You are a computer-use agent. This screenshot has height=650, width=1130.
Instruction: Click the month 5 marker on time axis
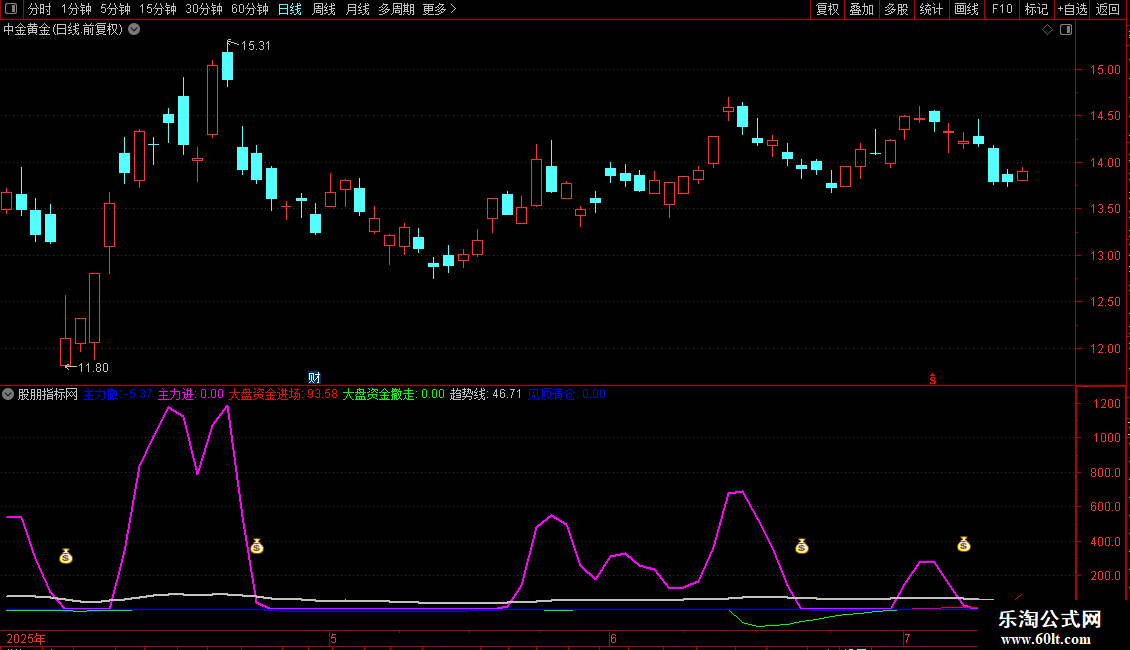[333, 638]
